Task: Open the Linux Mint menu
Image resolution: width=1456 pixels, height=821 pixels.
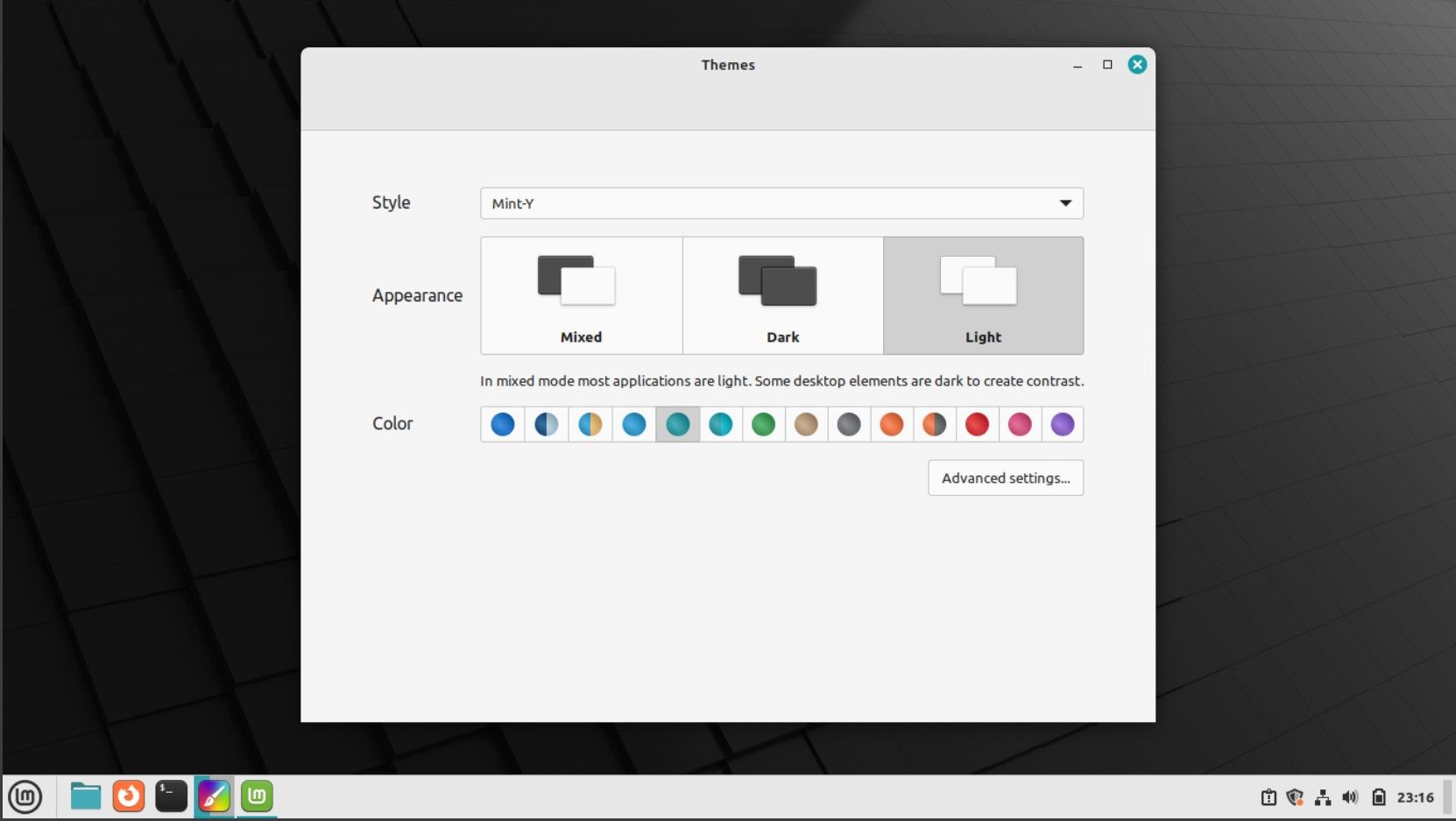Action: pyautogui.click(x=26, y=796)
